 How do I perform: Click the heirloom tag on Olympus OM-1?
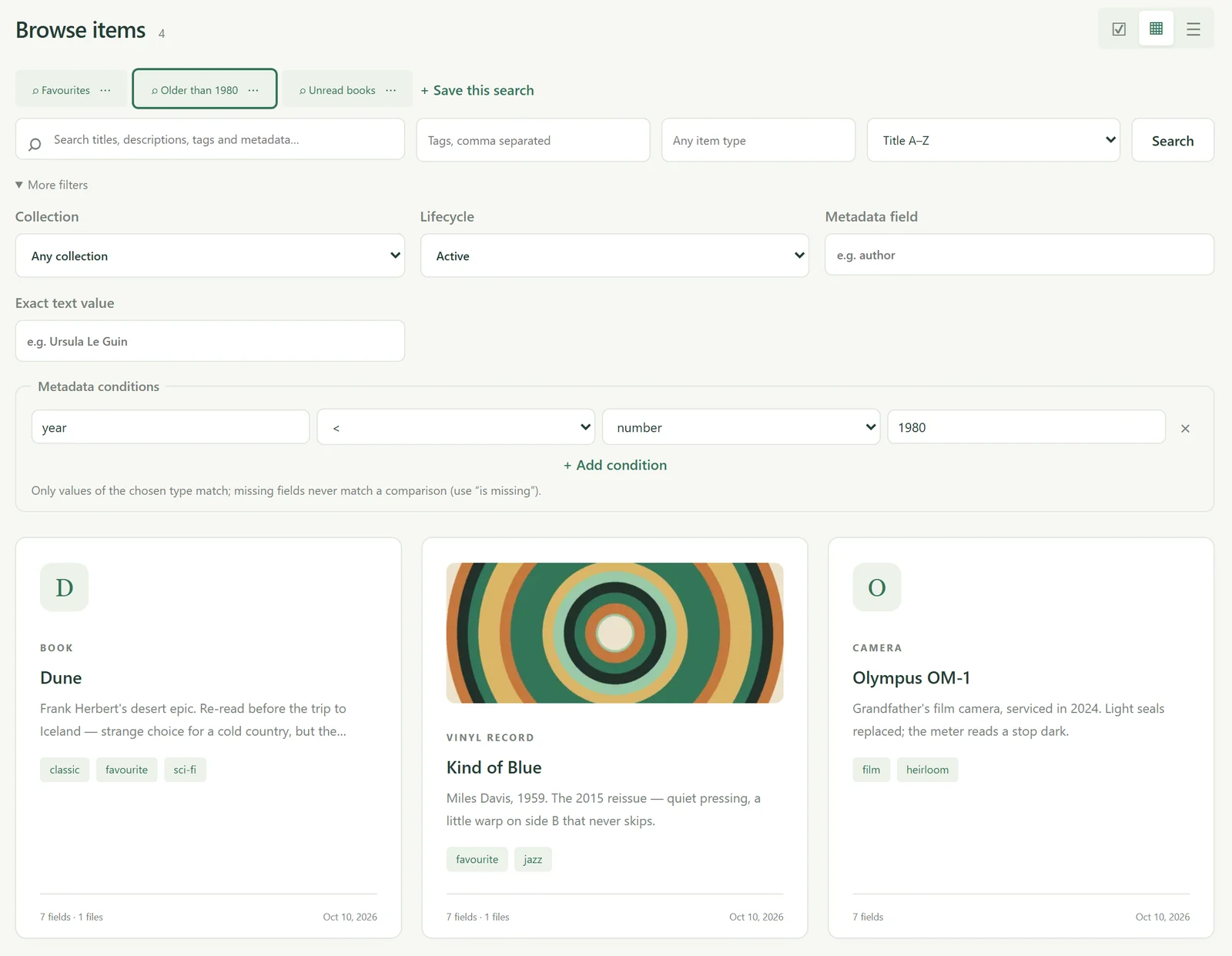pyautogui.click(x=927, y=770)
